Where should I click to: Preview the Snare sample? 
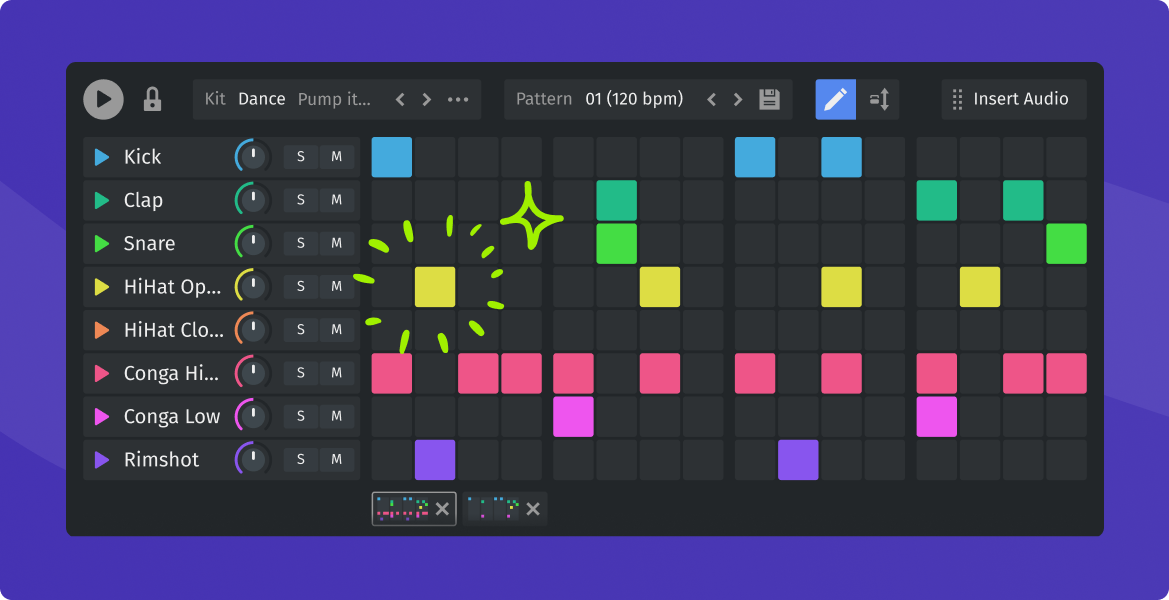click(x=102, y=244)
